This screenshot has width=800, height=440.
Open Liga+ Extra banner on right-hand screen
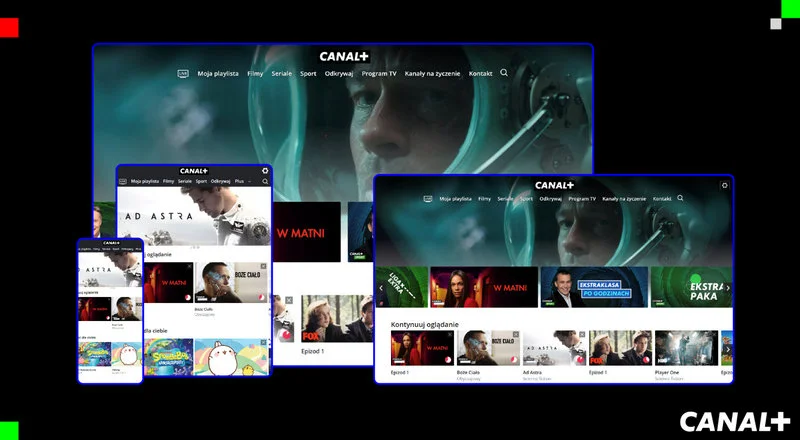click(x=402, y=287)
